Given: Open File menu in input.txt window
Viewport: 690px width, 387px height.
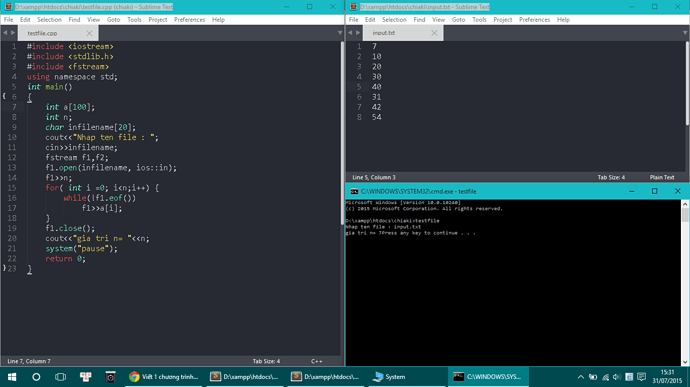Looking at the screenshot, I should [x=353, y=20].
